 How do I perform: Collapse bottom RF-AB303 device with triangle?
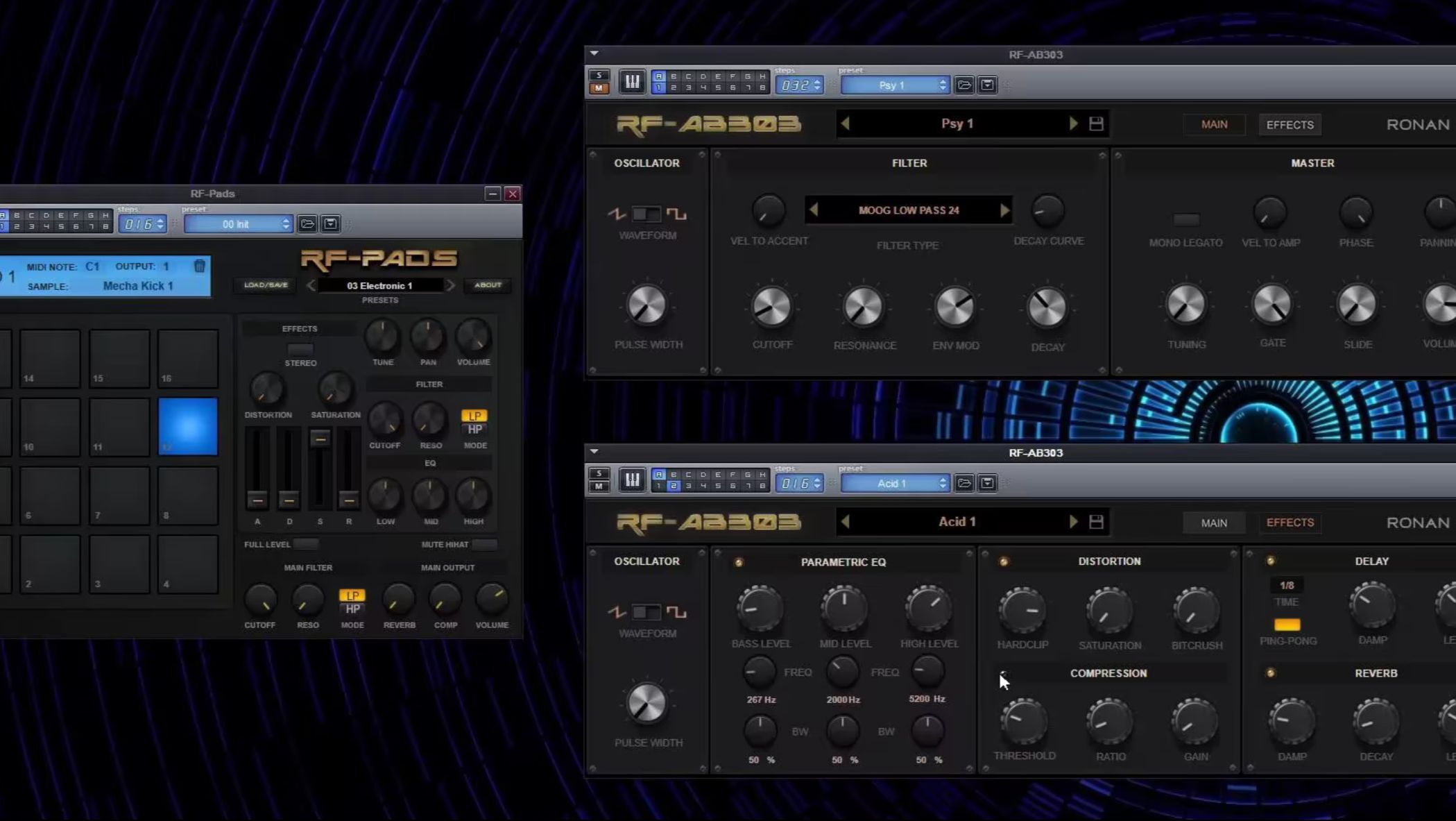pyautogui.click(x=594, y=452)
